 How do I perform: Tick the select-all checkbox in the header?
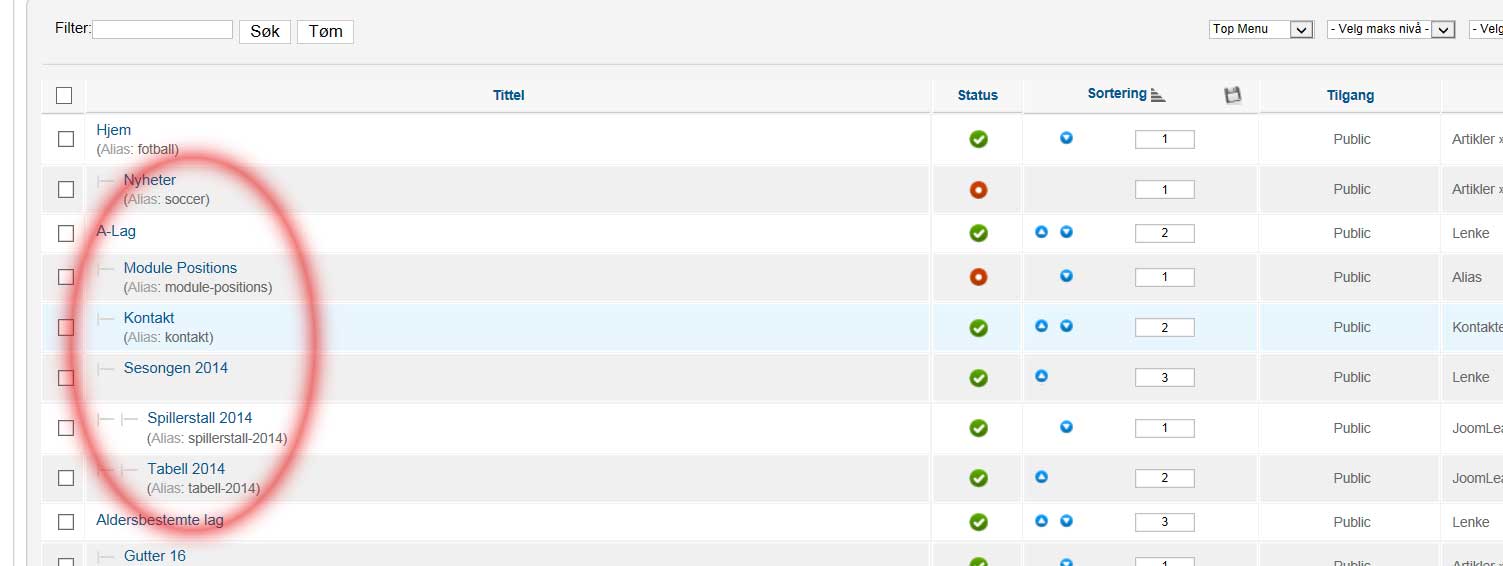point(64,95)
